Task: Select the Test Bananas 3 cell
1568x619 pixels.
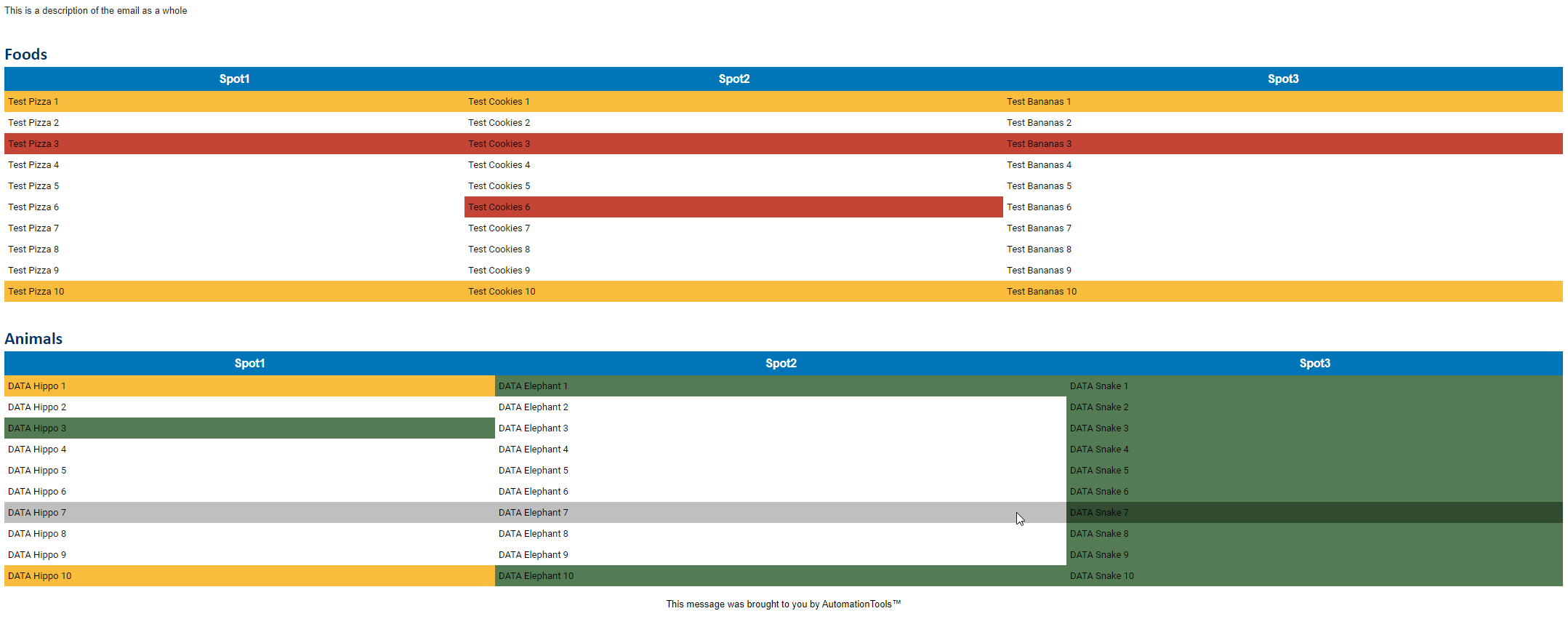Action: click(x=1283, y=144)
